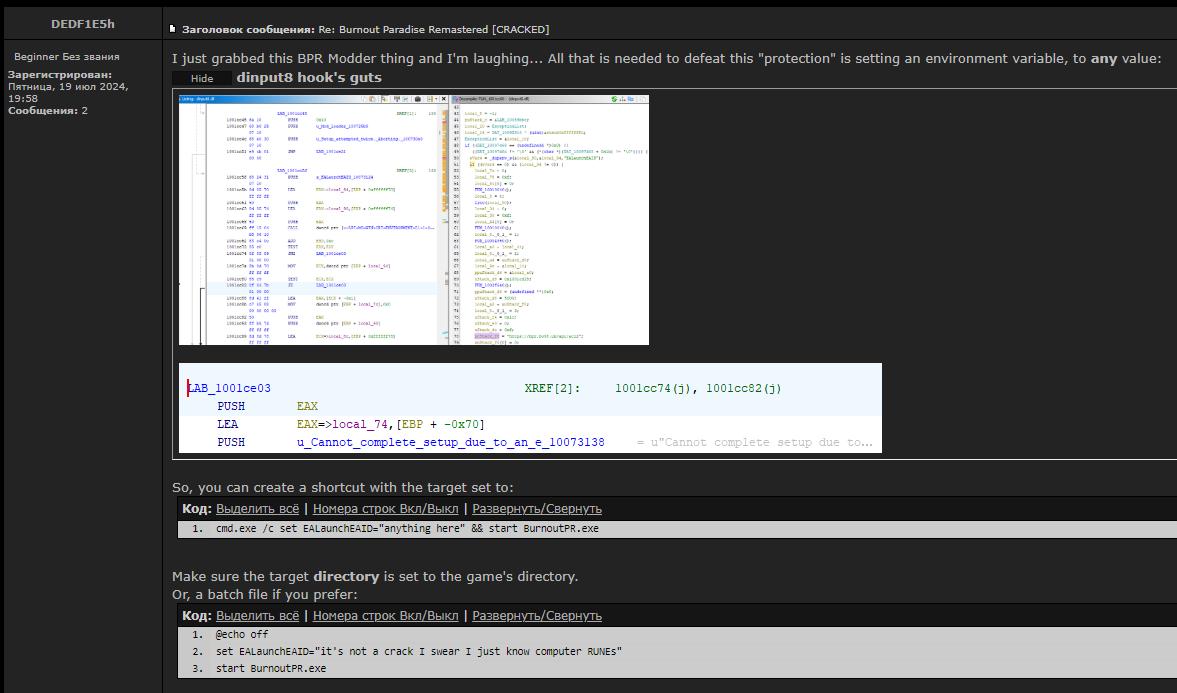Click Выделить всё above the cmd.exe code
Image resolution: width=1177 pixels, height=693 pixels.
pos(257,509)
